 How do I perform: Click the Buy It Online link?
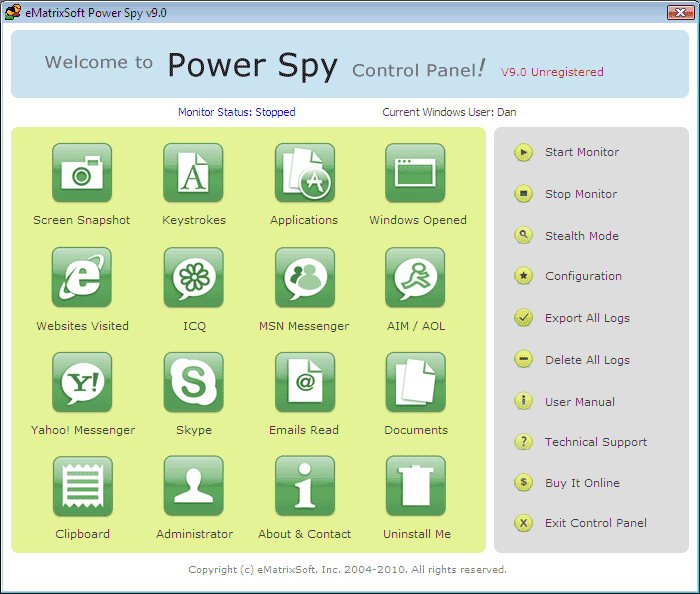click(582, 483)
